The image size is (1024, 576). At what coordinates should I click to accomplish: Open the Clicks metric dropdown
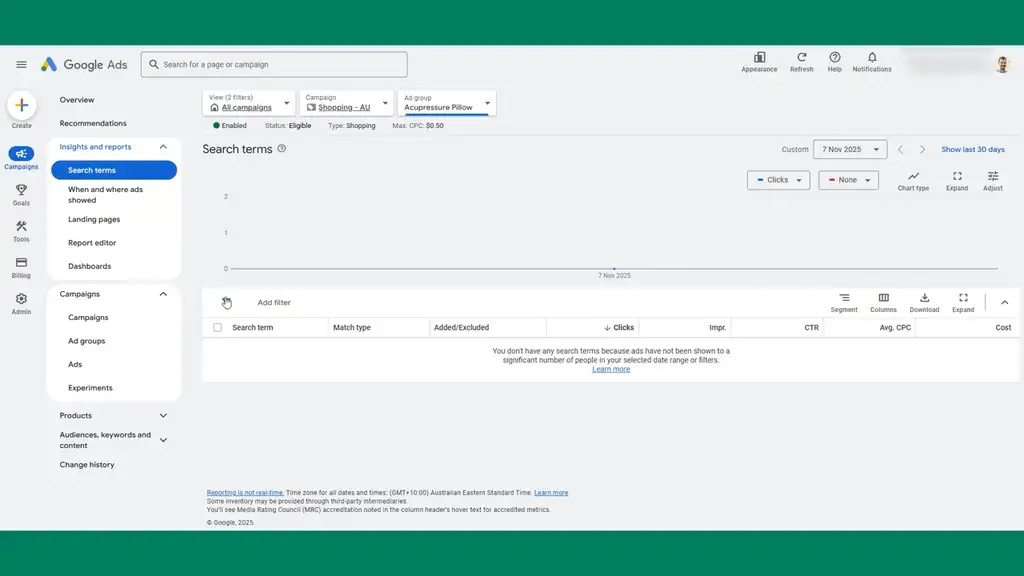pos(778,180)
